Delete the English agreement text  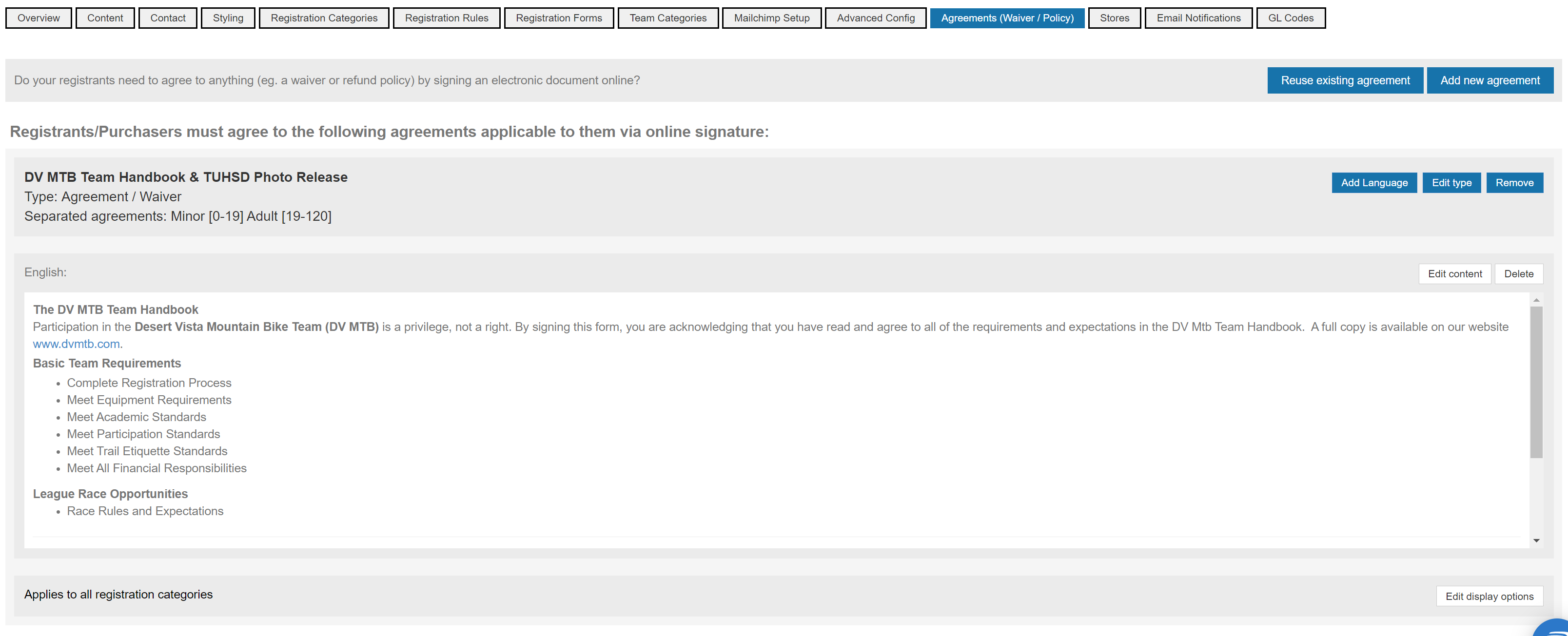point(1518,274)
